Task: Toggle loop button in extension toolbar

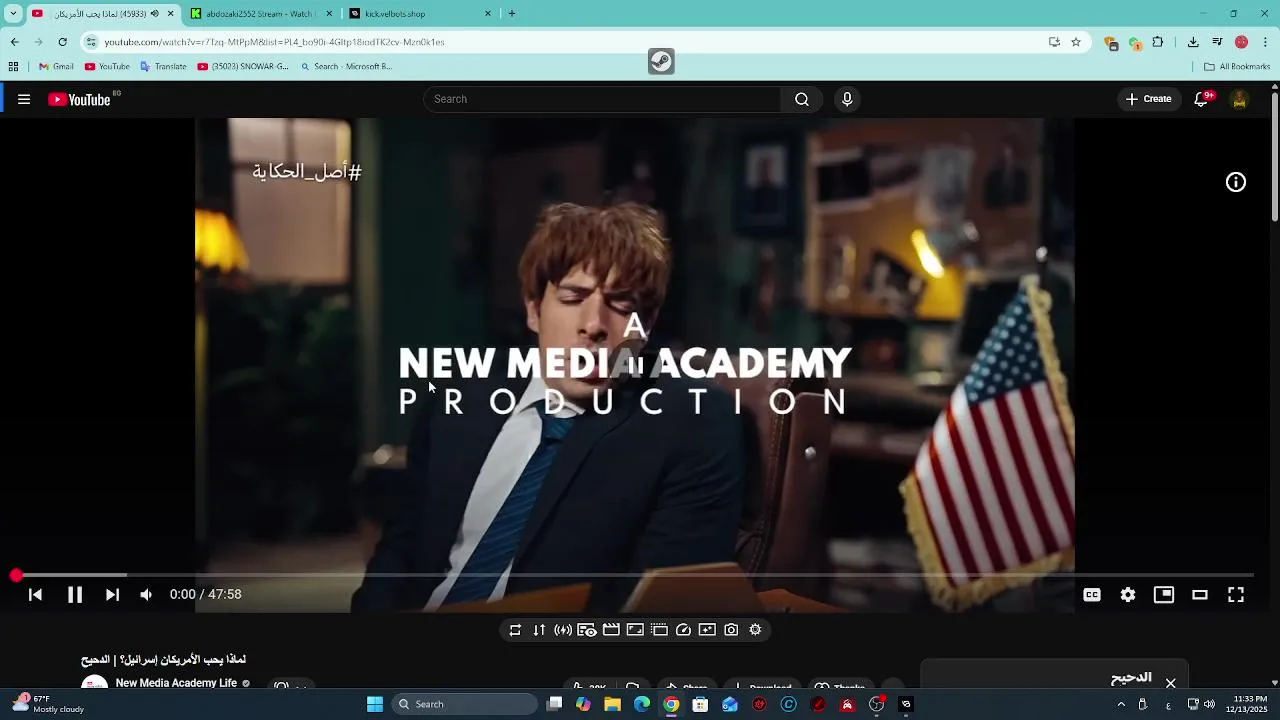Action: click(x=515, y=630)
